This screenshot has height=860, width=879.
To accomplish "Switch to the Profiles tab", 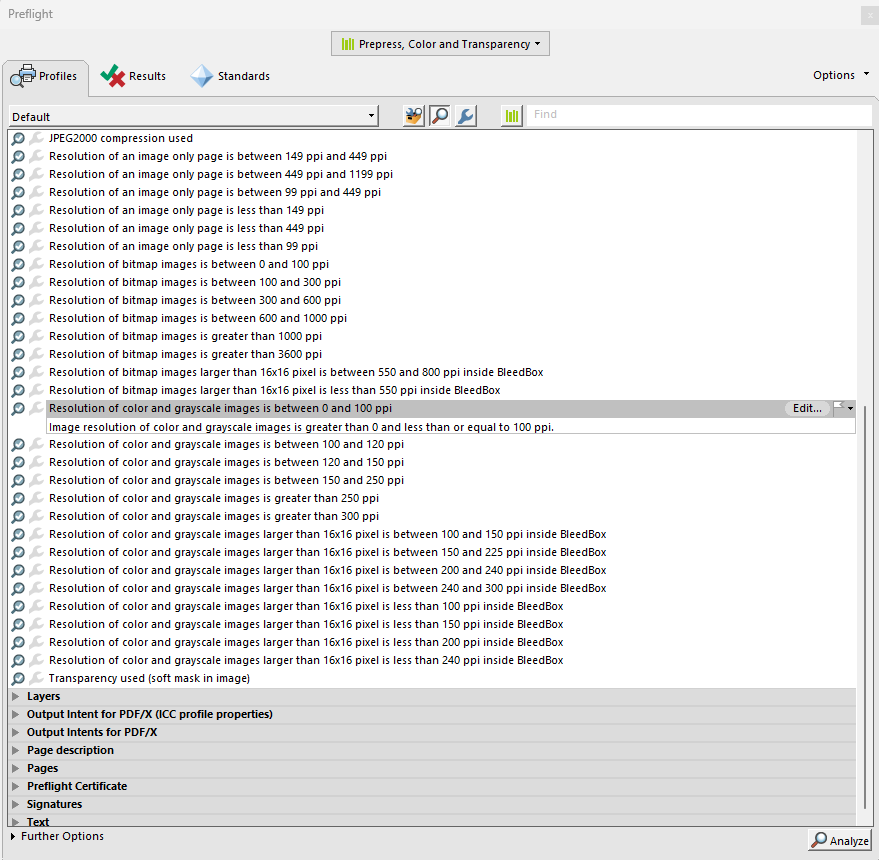I will tap(45, 76).
